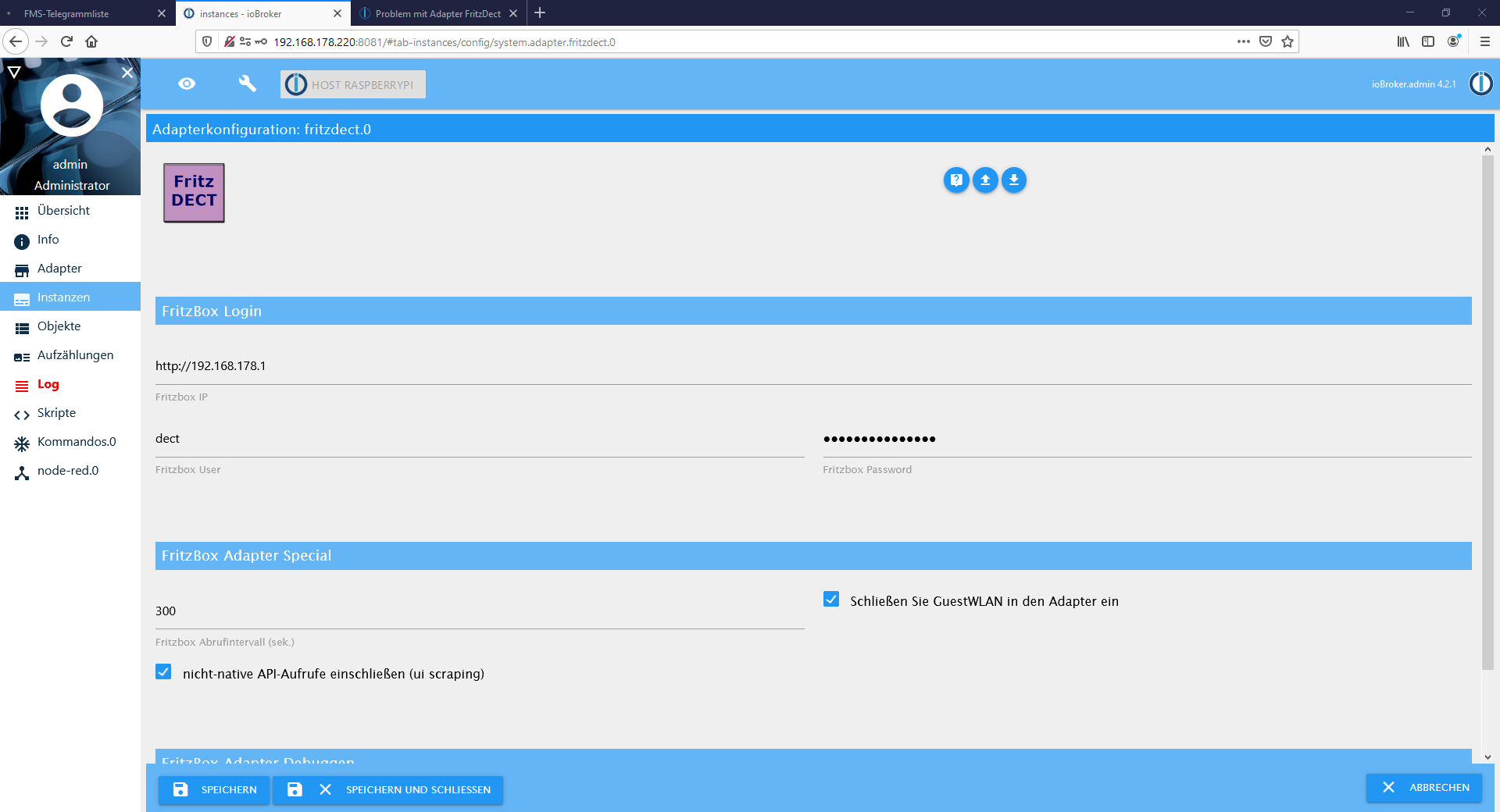The height and width of the screenshot is (812, 1500).
Task: Click the insecure connection lock icon
Action: (230, 41)
